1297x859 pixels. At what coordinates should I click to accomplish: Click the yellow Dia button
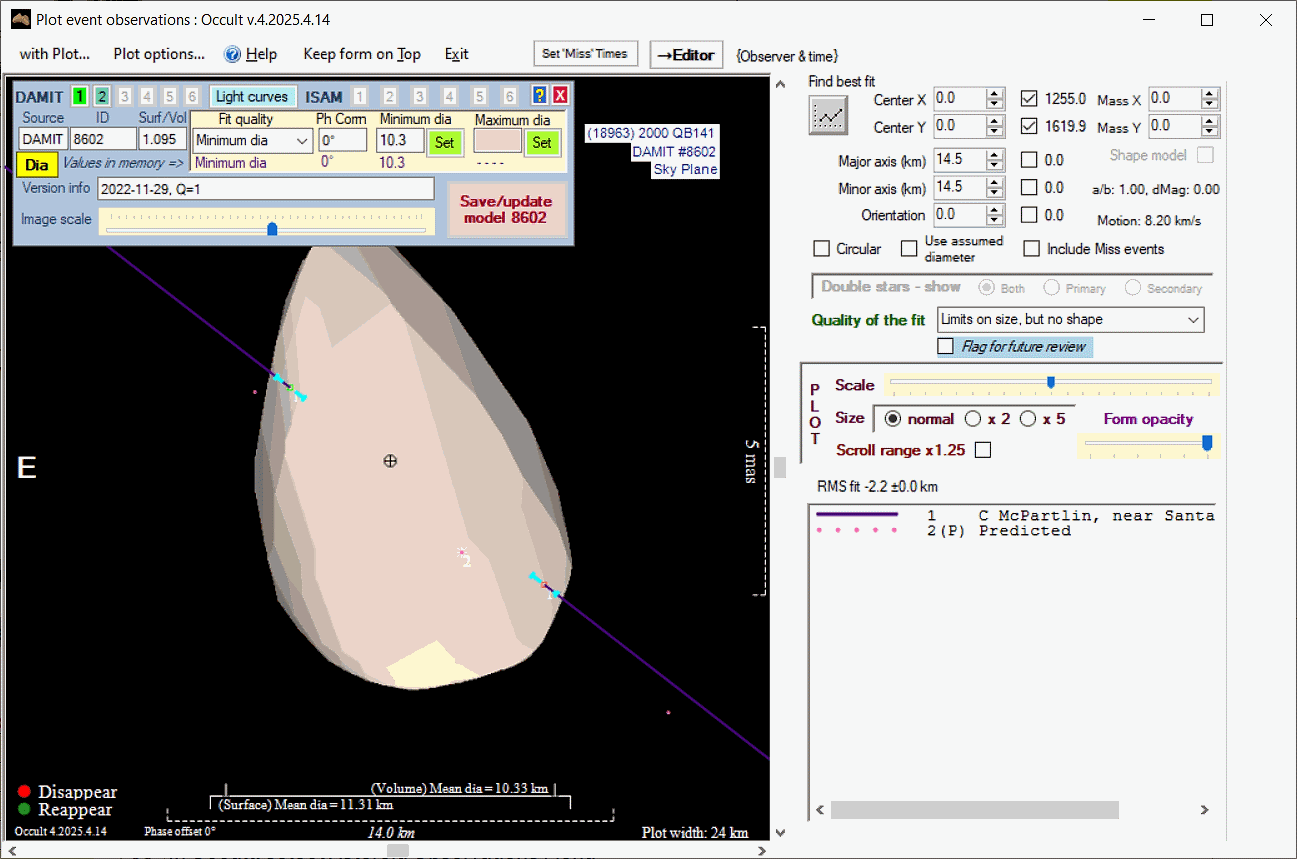36,165
